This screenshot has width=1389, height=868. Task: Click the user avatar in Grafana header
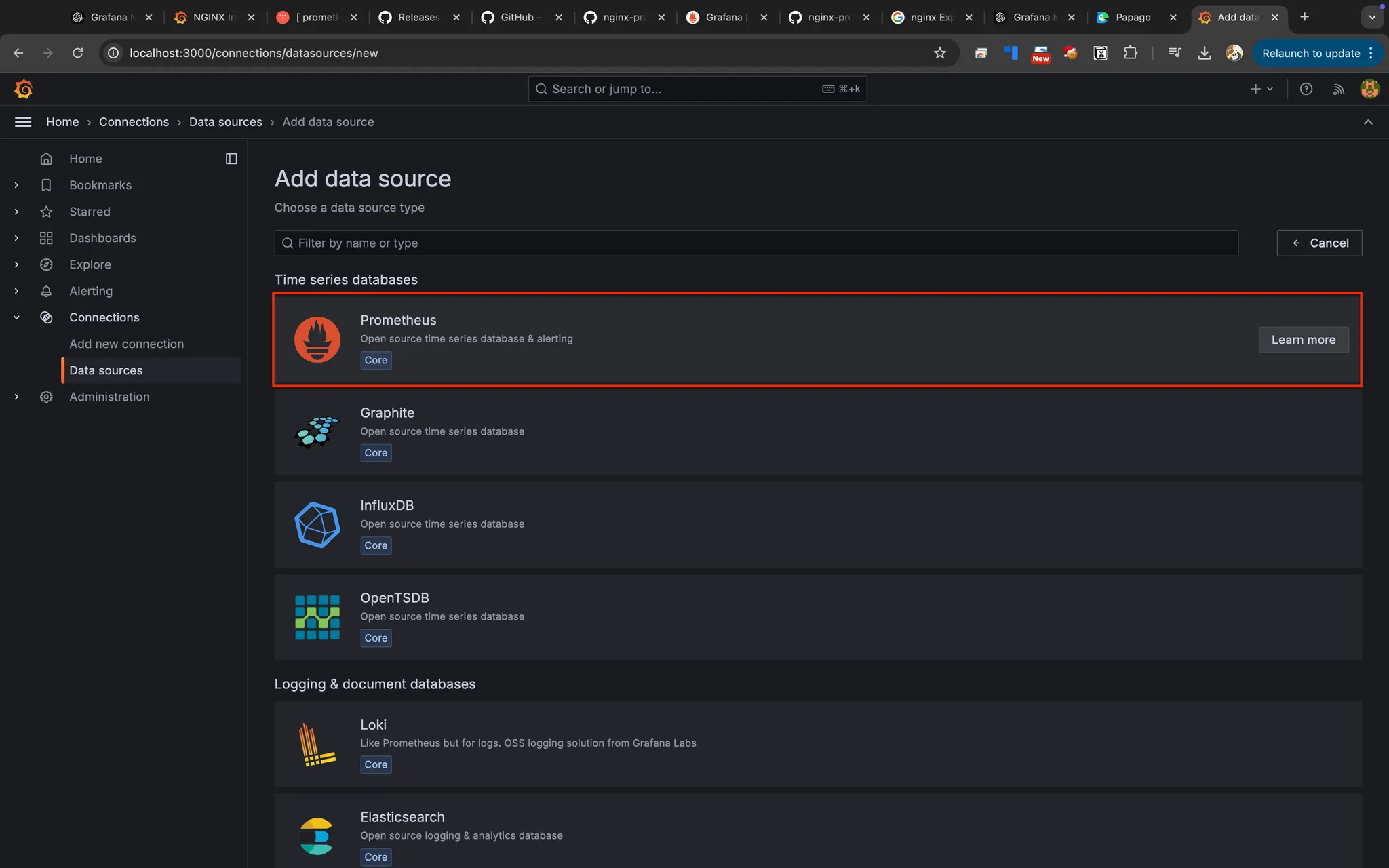click(x=1369, y=89)
